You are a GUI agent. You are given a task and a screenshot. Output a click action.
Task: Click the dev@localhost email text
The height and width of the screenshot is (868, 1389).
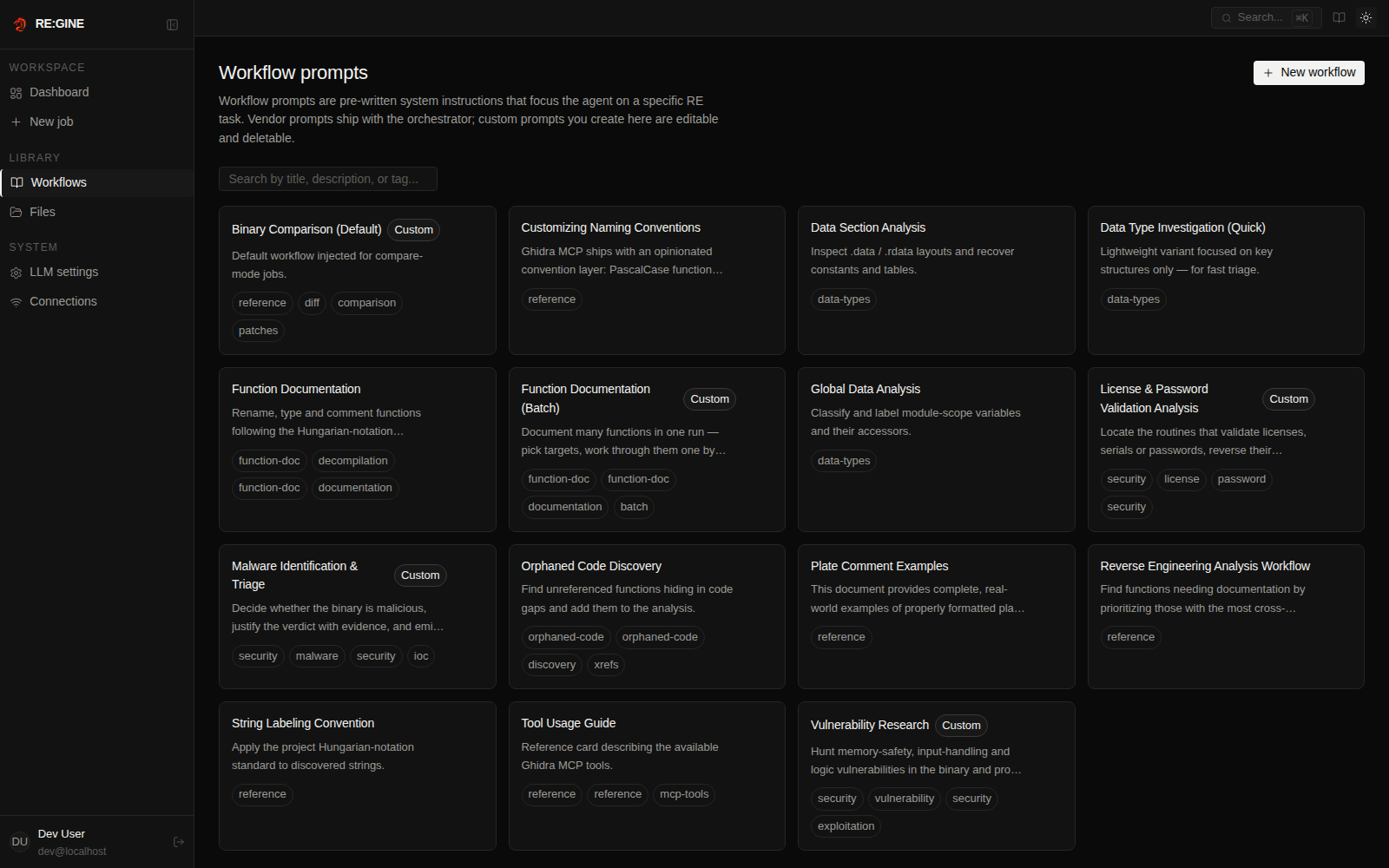click(72, 852)
